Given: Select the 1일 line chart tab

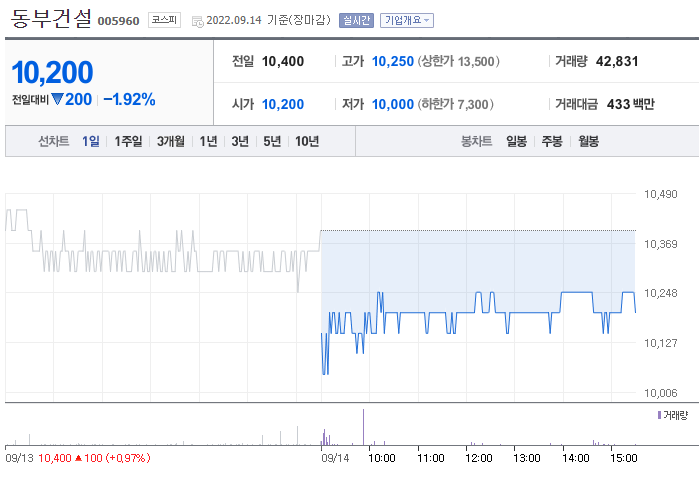Looking at the screenshot, I should tap(91, 141).
